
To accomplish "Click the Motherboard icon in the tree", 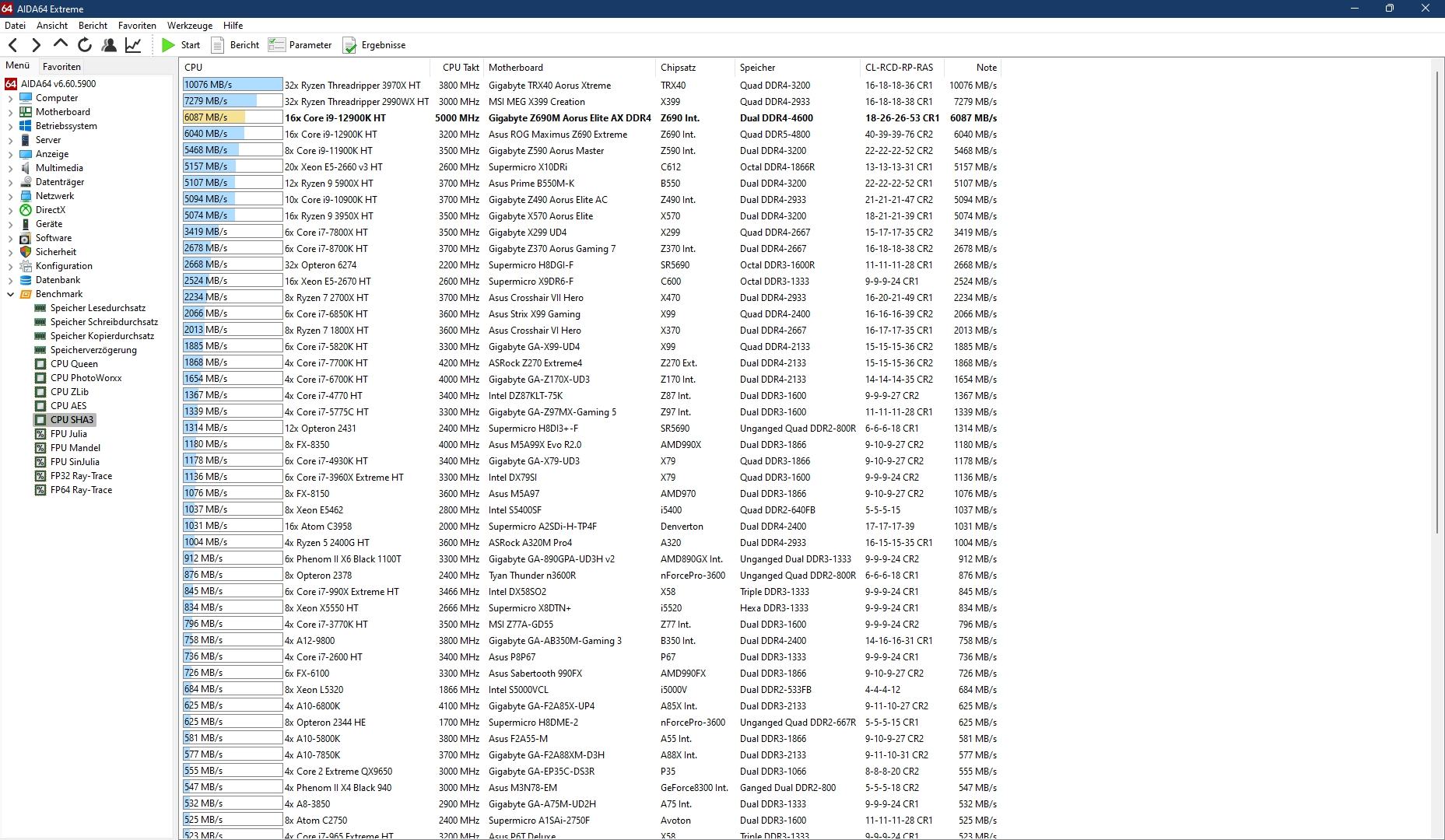I will (26, 112).
